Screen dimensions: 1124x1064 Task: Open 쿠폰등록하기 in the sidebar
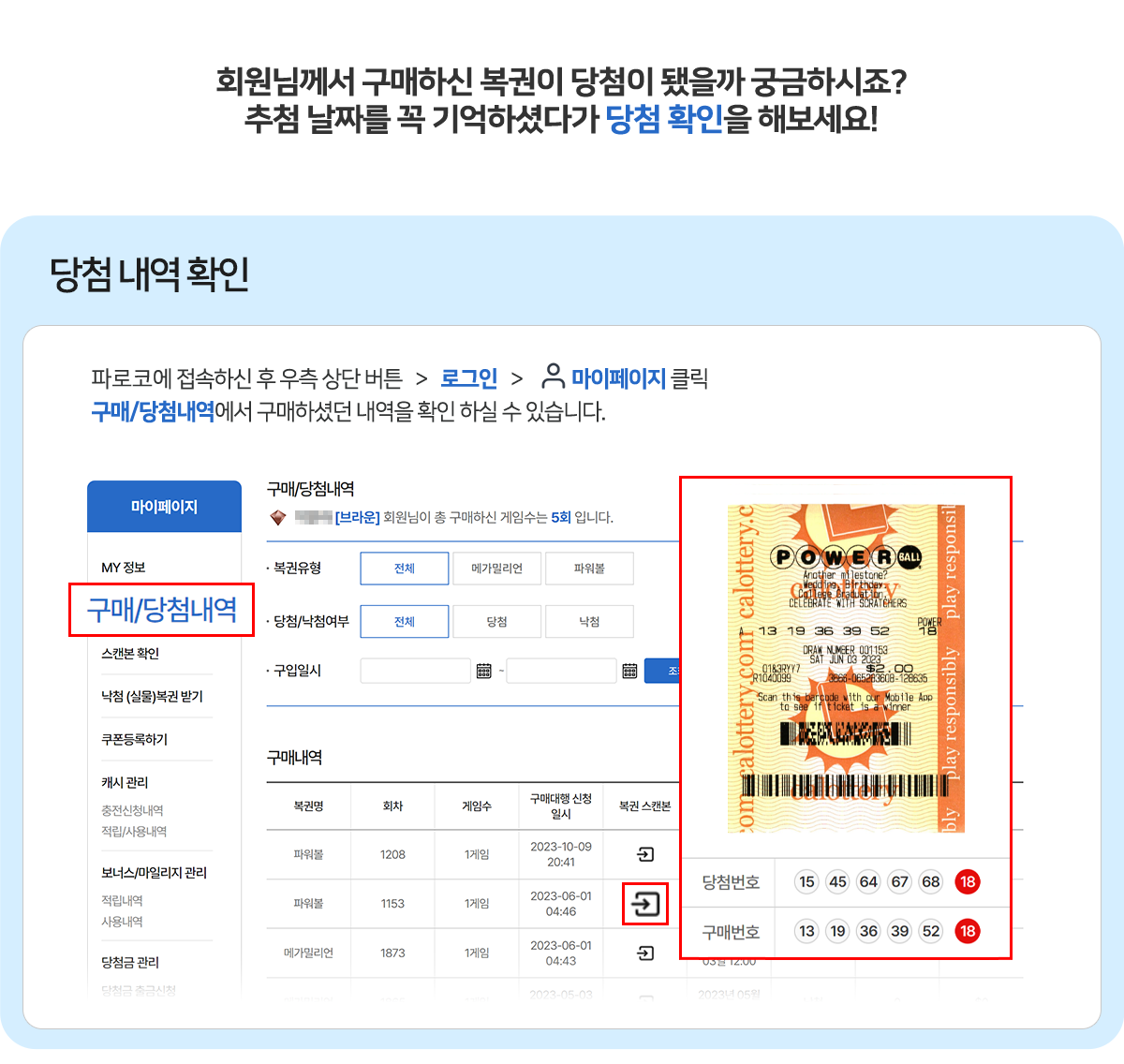(135, 740)
